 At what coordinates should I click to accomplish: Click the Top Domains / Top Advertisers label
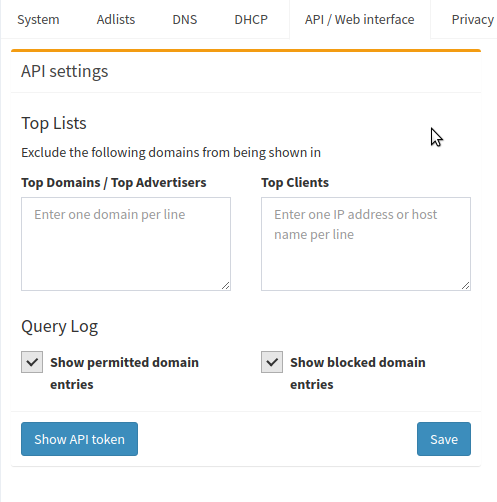point(114,183)
